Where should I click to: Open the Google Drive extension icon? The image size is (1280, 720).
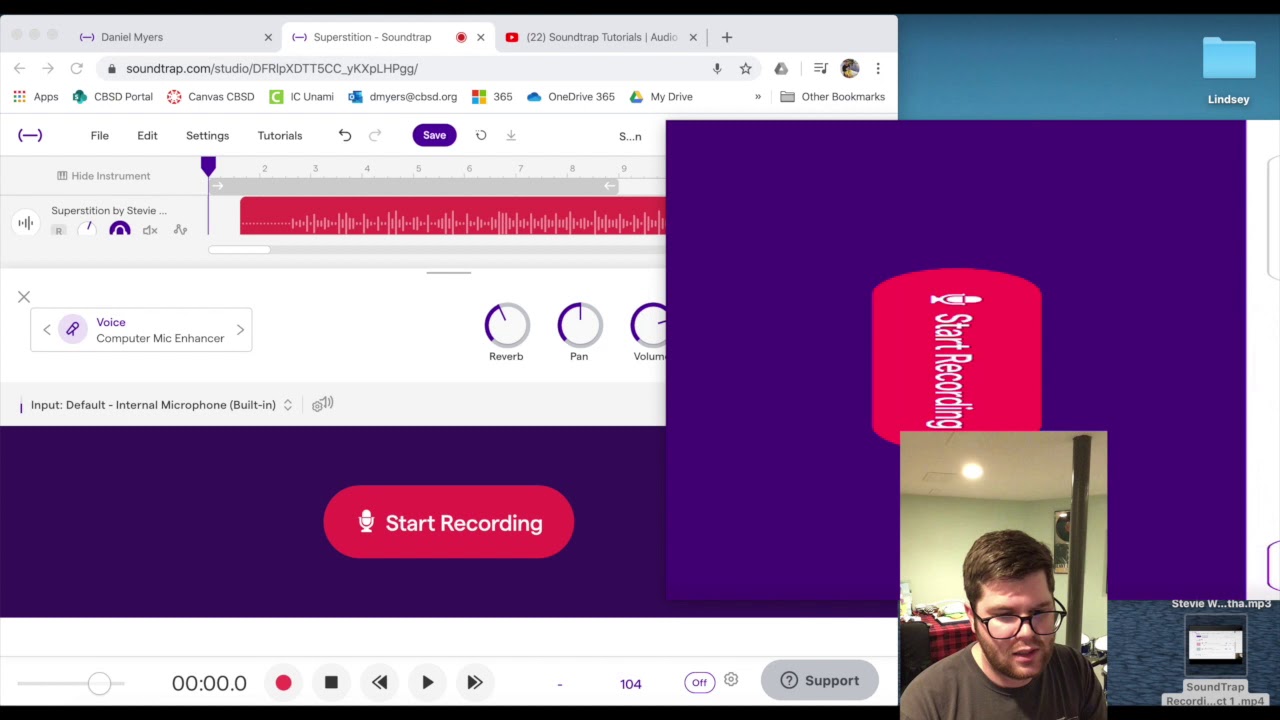click(781, 68)
